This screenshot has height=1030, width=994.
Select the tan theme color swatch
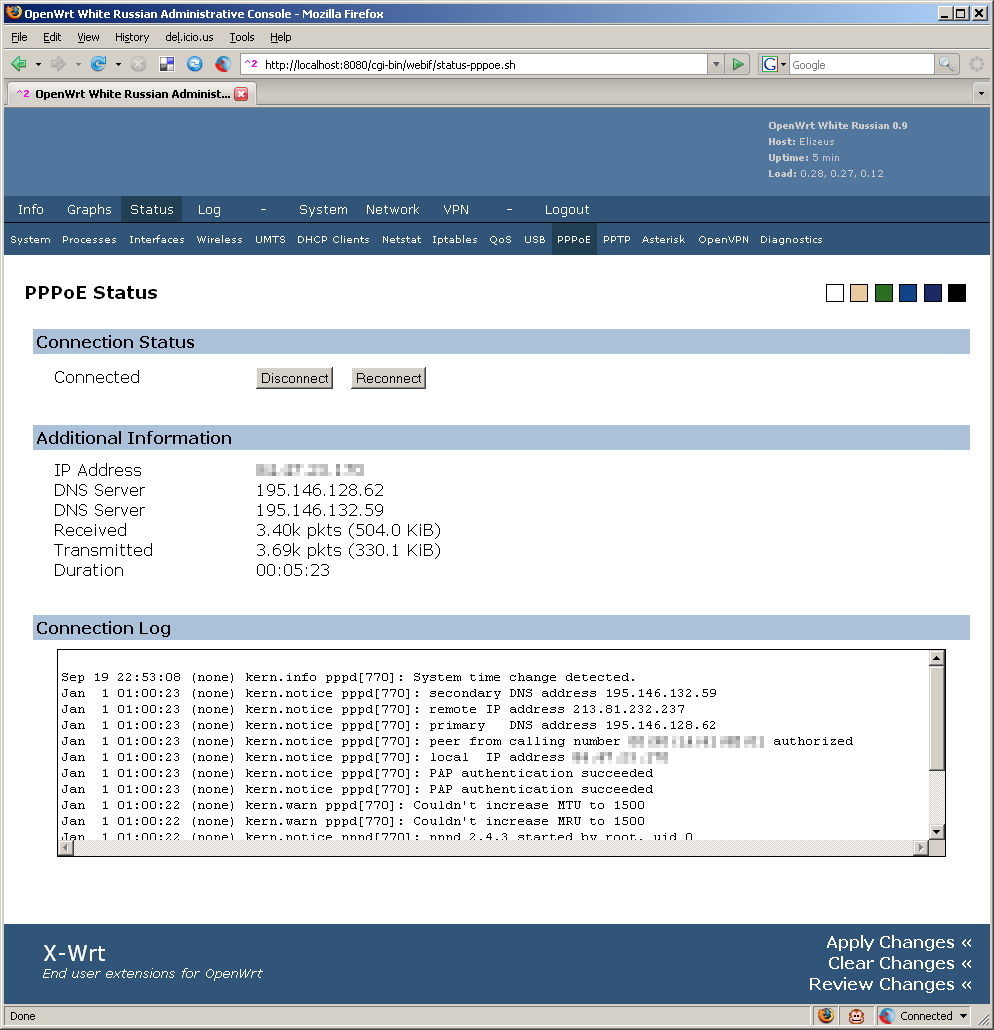[859, 293]
